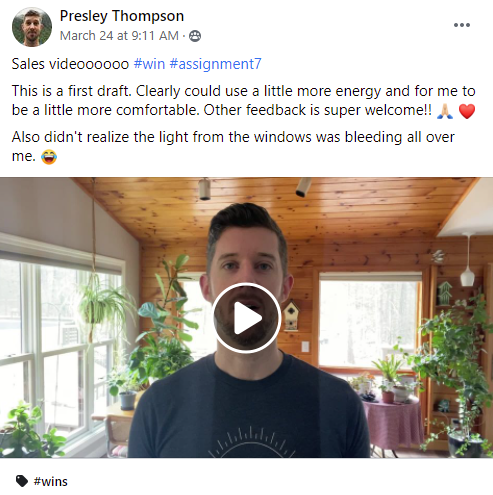The height and width of the screenshot is (495, 493).
Task: Click the birdhouse on the wooden wall
Action: (291, 315)
